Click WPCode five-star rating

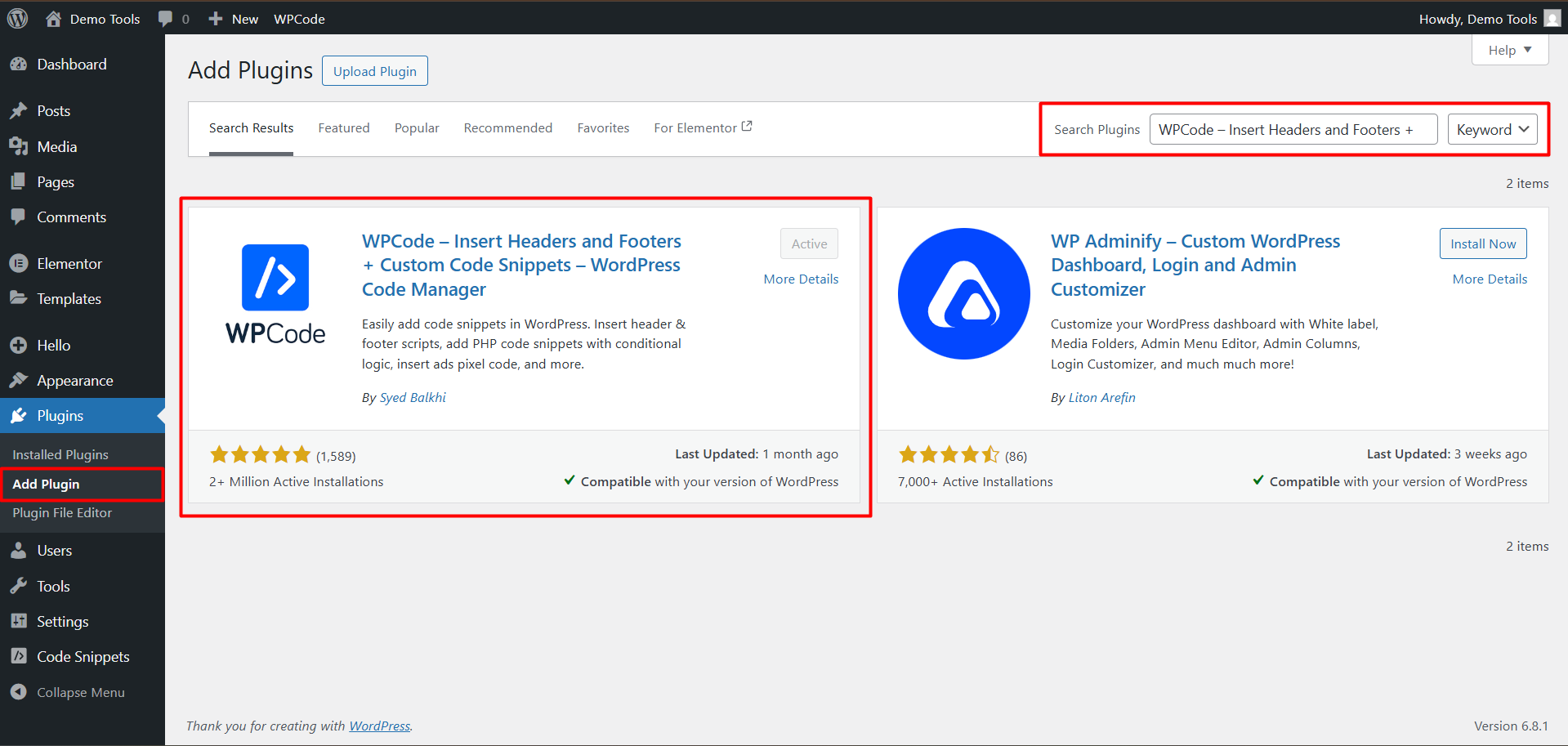coord(260,454)
